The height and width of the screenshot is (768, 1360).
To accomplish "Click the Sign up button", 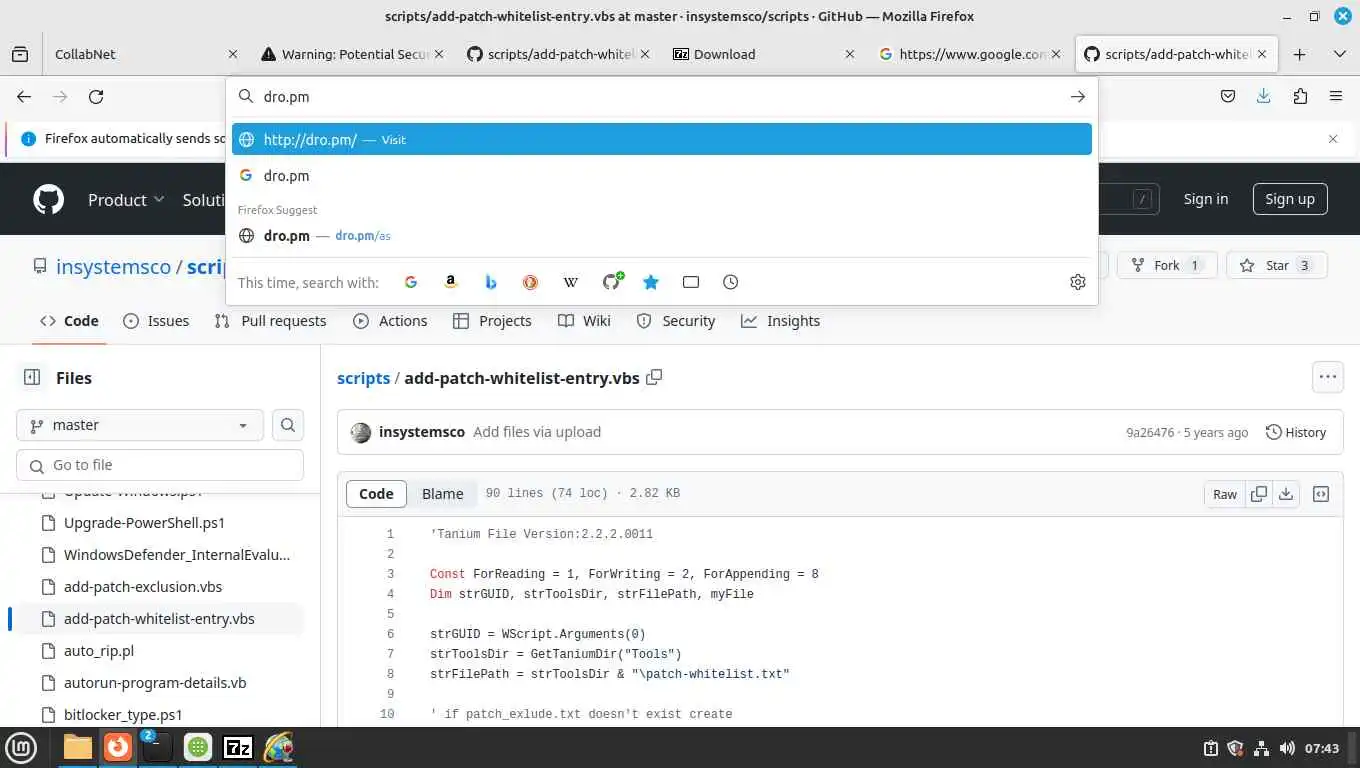I will pyautogui.click(x=1290, y=199).
